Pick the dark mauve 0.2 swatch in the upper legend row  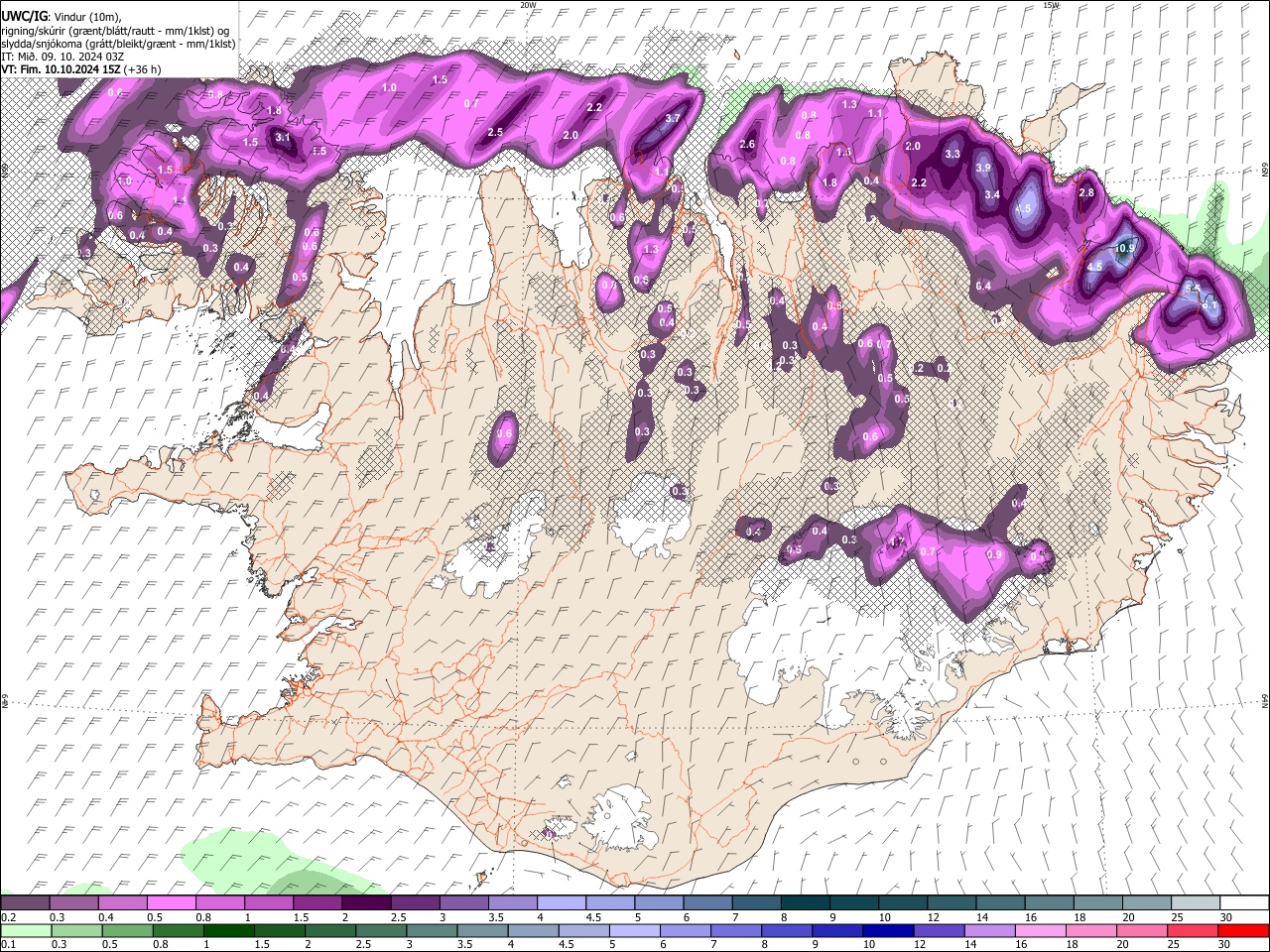click(25, 903)
